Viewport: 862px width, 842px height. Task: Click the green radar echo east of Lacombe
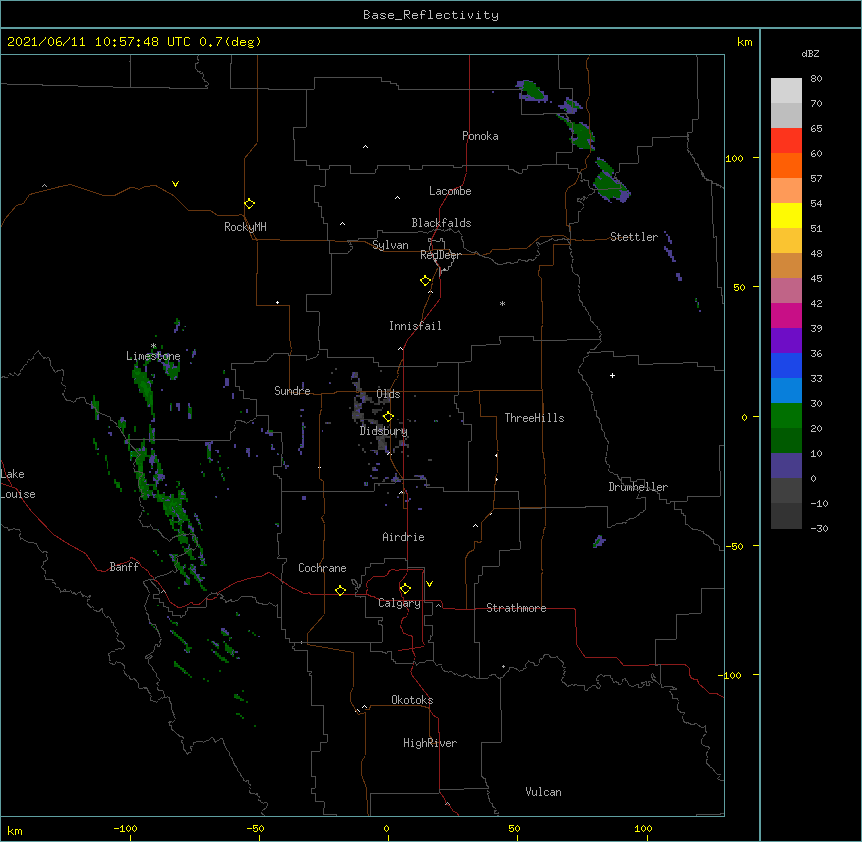[x=610, y=181]
